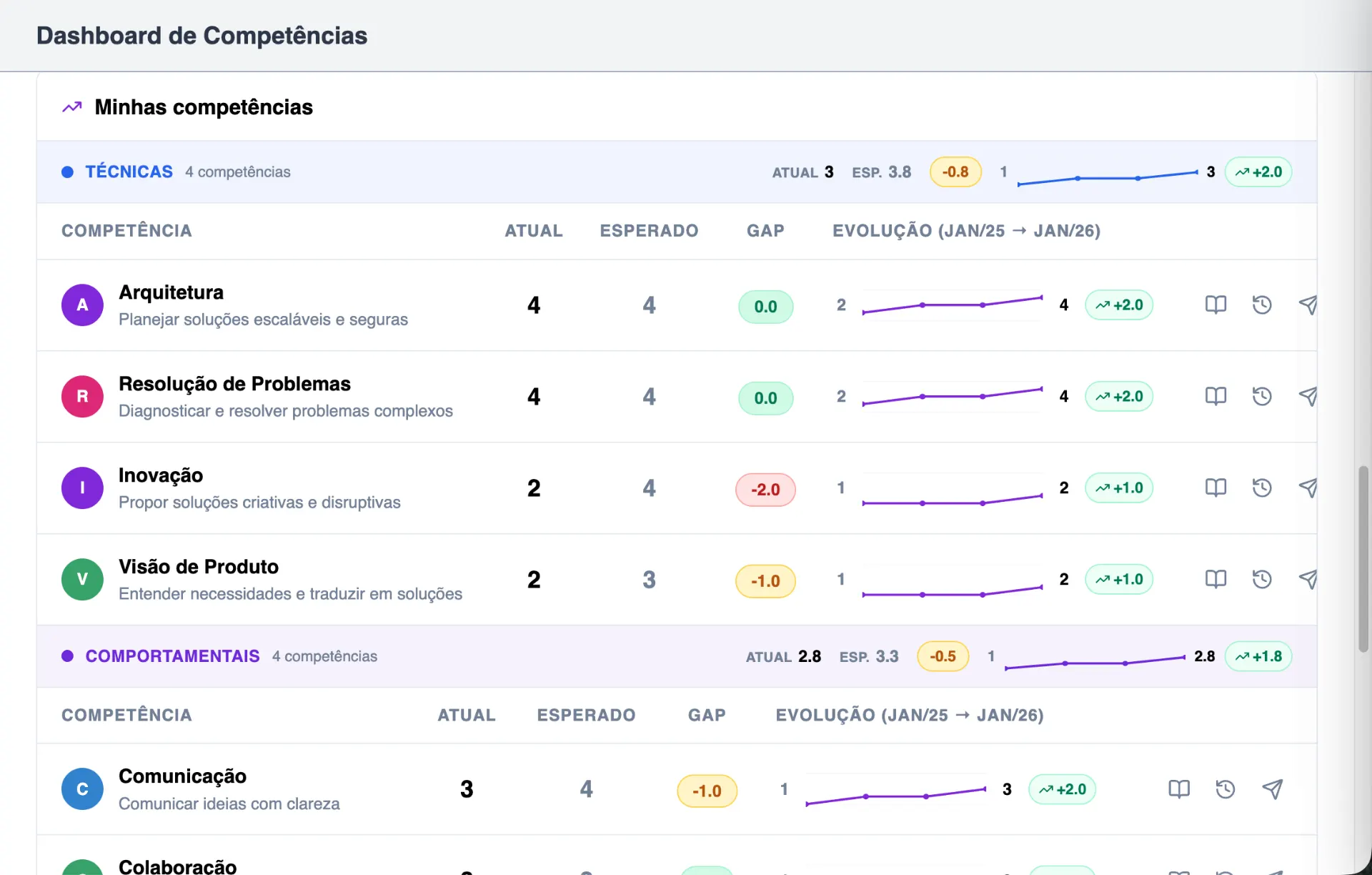
Task: View history for Visão de Produto
Action: point(1262,580)
